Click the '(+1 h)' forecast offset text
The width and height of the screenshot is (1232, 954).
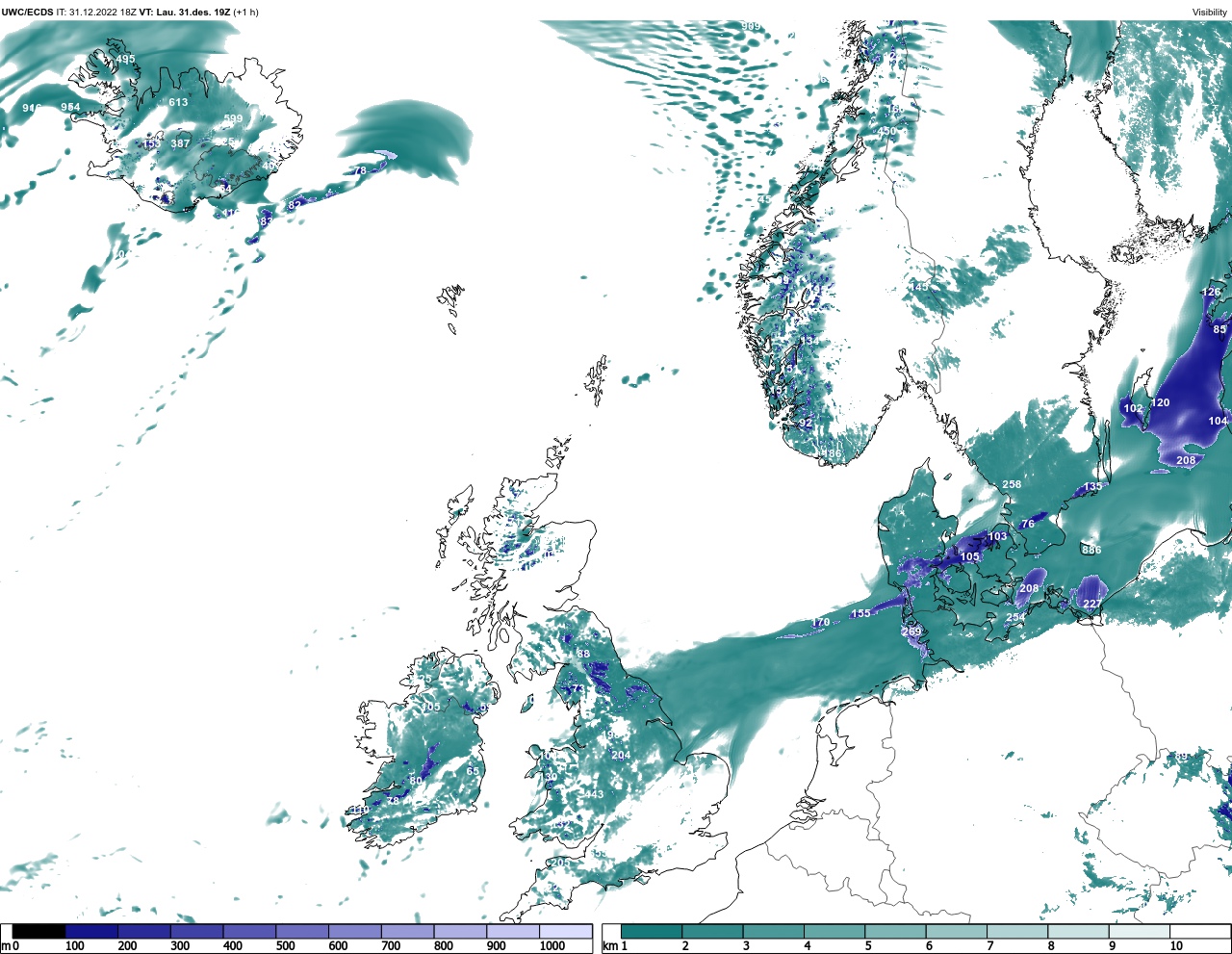click(245, 13)
